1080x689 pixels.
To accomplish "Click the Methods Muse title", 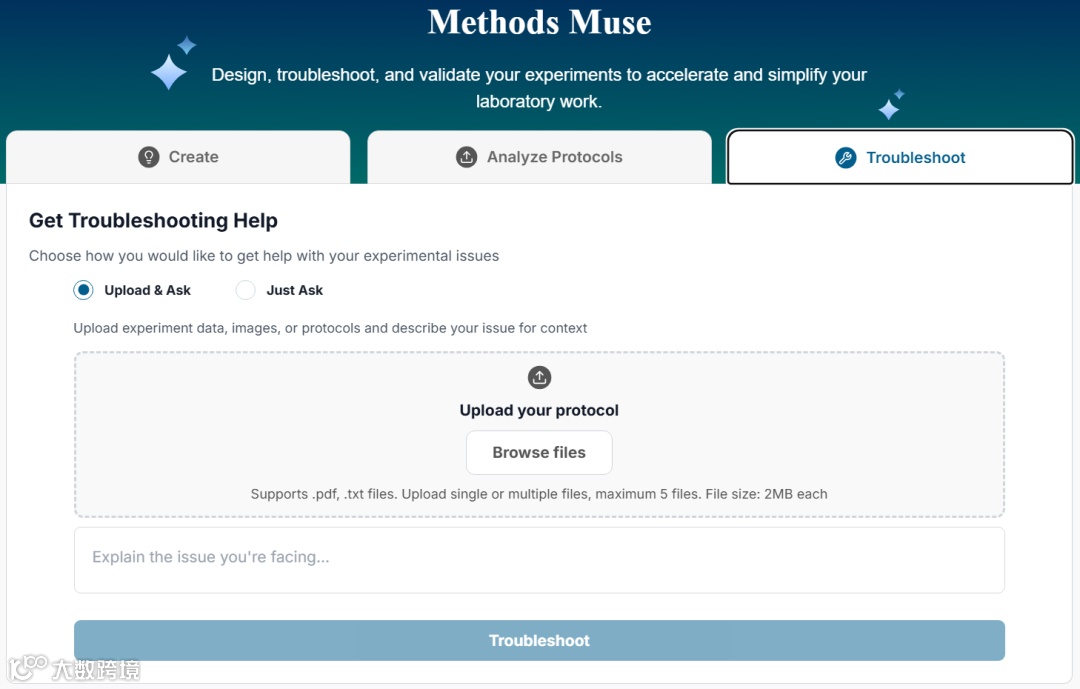I will click(539, 22).
